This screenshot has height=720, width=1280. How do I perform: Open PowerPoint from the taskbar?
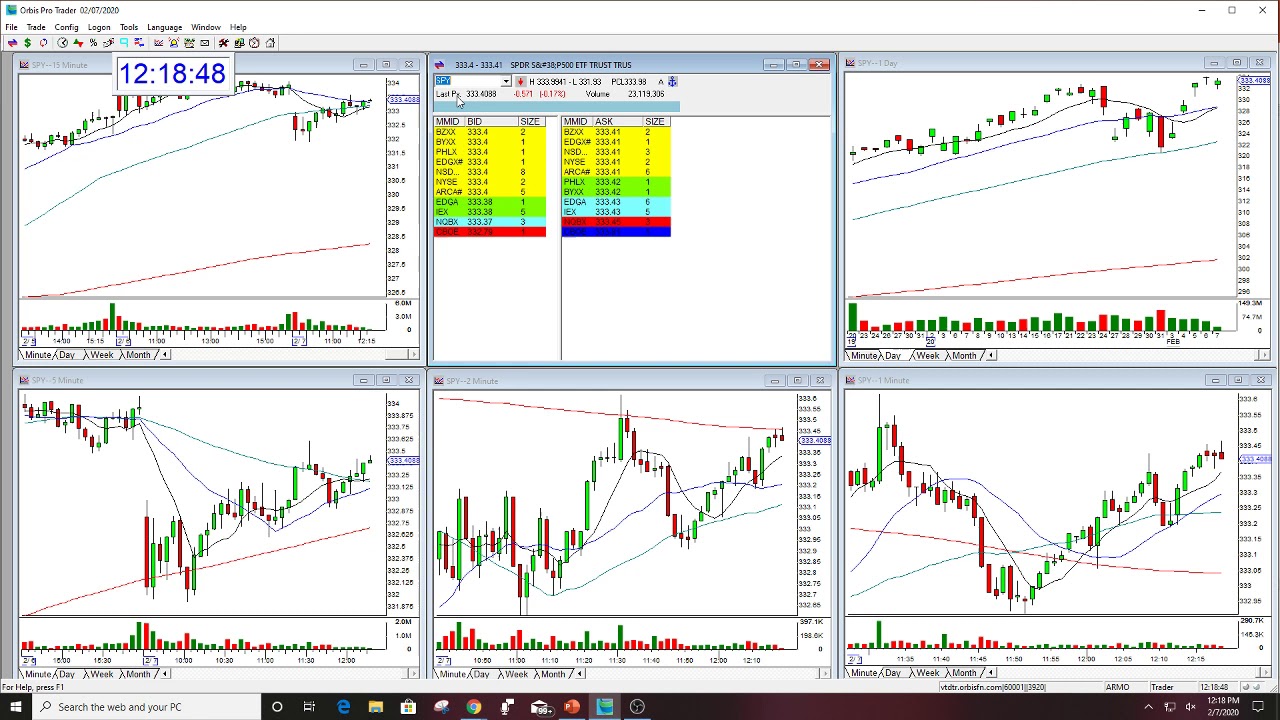572,707
